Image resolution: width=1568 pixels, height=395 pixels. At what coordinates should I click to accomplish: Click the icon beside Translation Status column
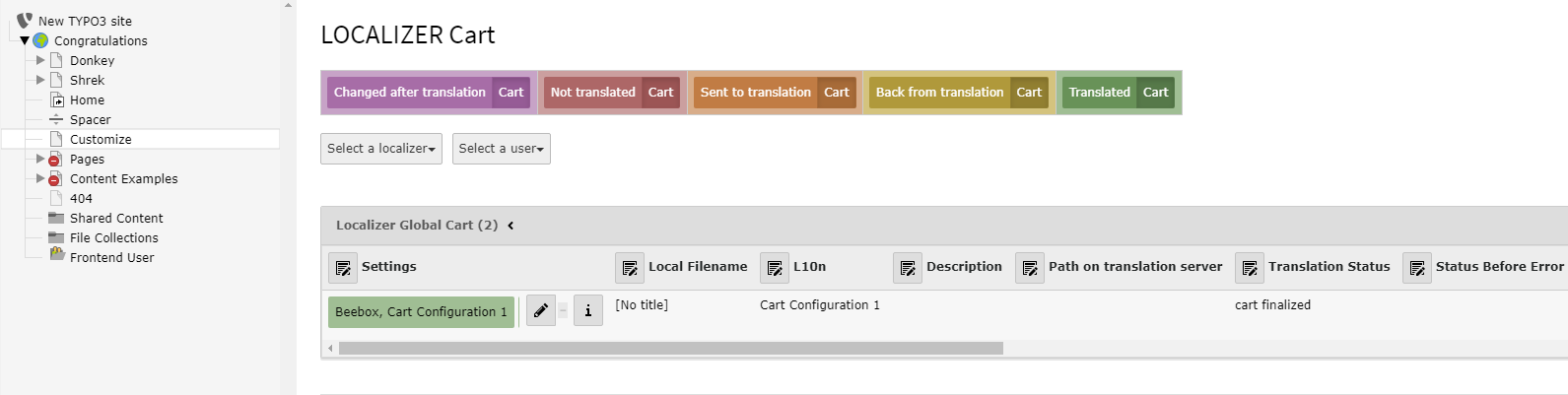click(x=1250, y=267)
